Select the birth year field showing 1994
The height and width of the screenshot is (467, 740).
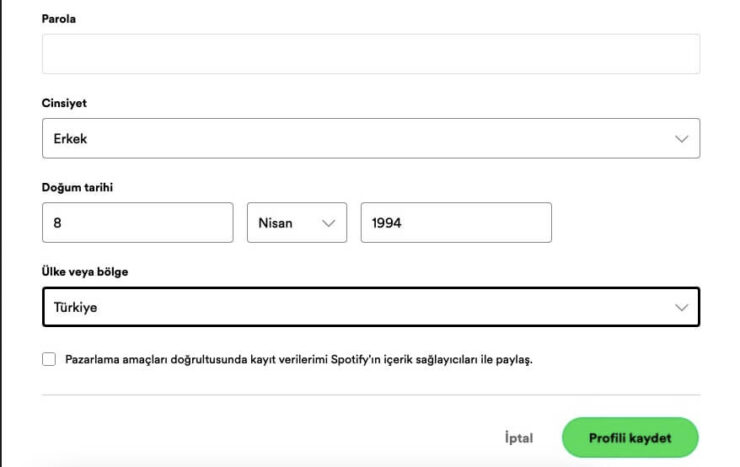455,223
